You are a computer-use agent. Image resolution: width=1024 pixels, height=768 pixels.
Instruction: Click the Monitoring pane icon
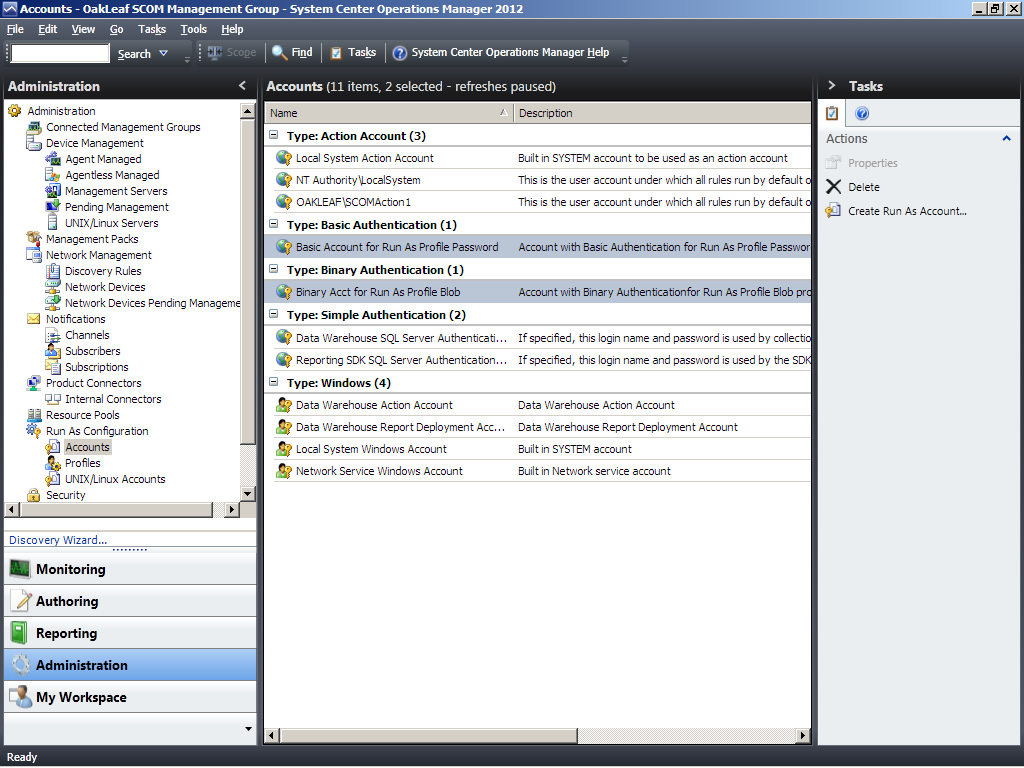click(20, 569)
